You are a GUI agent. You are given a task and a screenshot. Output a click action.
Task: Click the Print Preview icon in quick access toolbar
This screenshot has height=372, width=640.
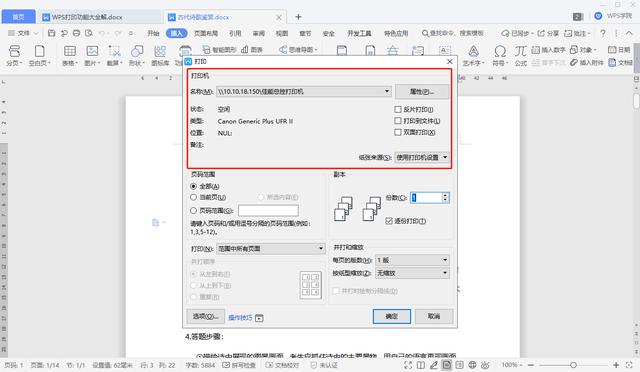(89, 33)
